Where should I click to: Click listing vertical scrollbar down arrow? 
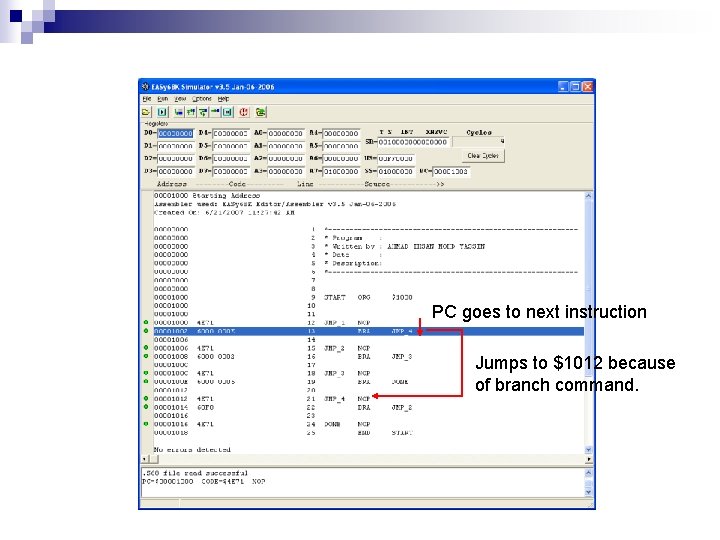click(x=588, y=450)
